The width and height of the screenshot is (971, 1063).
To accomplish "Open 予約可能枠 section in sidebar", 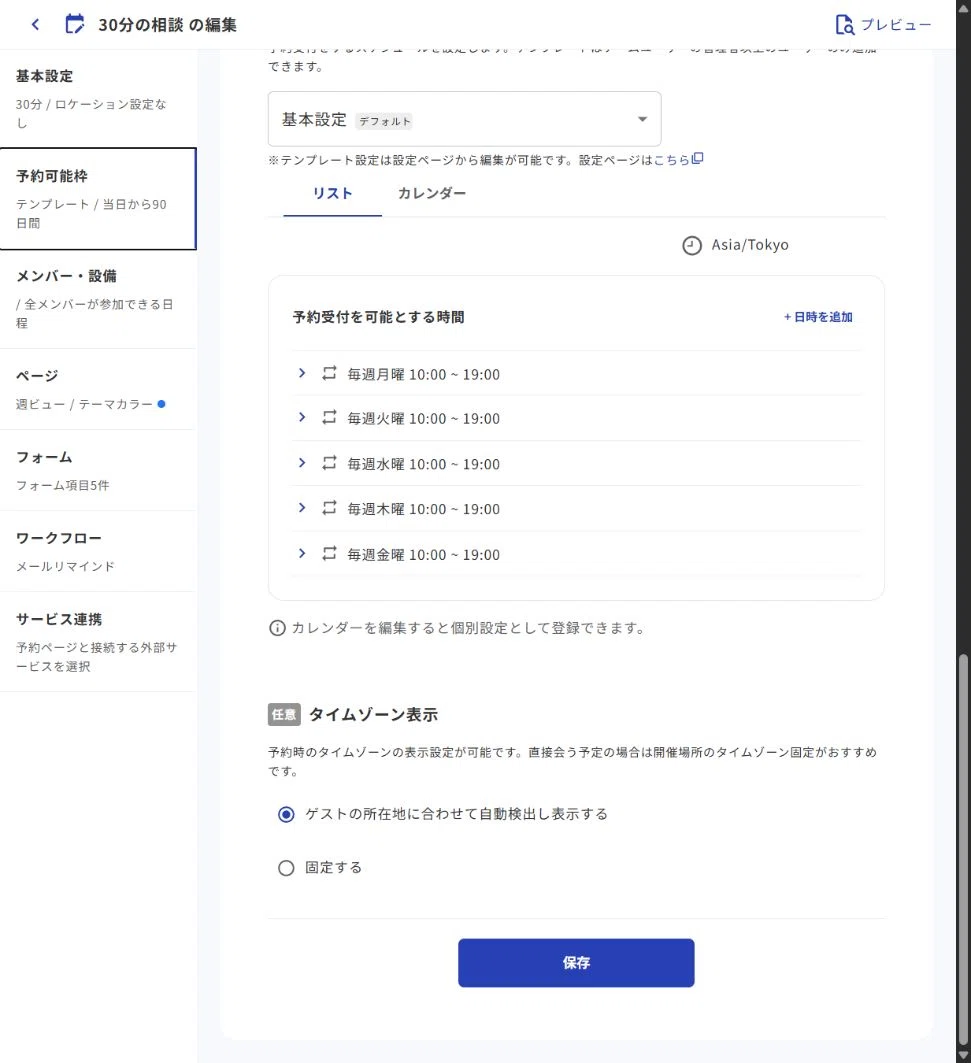I will pos(98,199).
